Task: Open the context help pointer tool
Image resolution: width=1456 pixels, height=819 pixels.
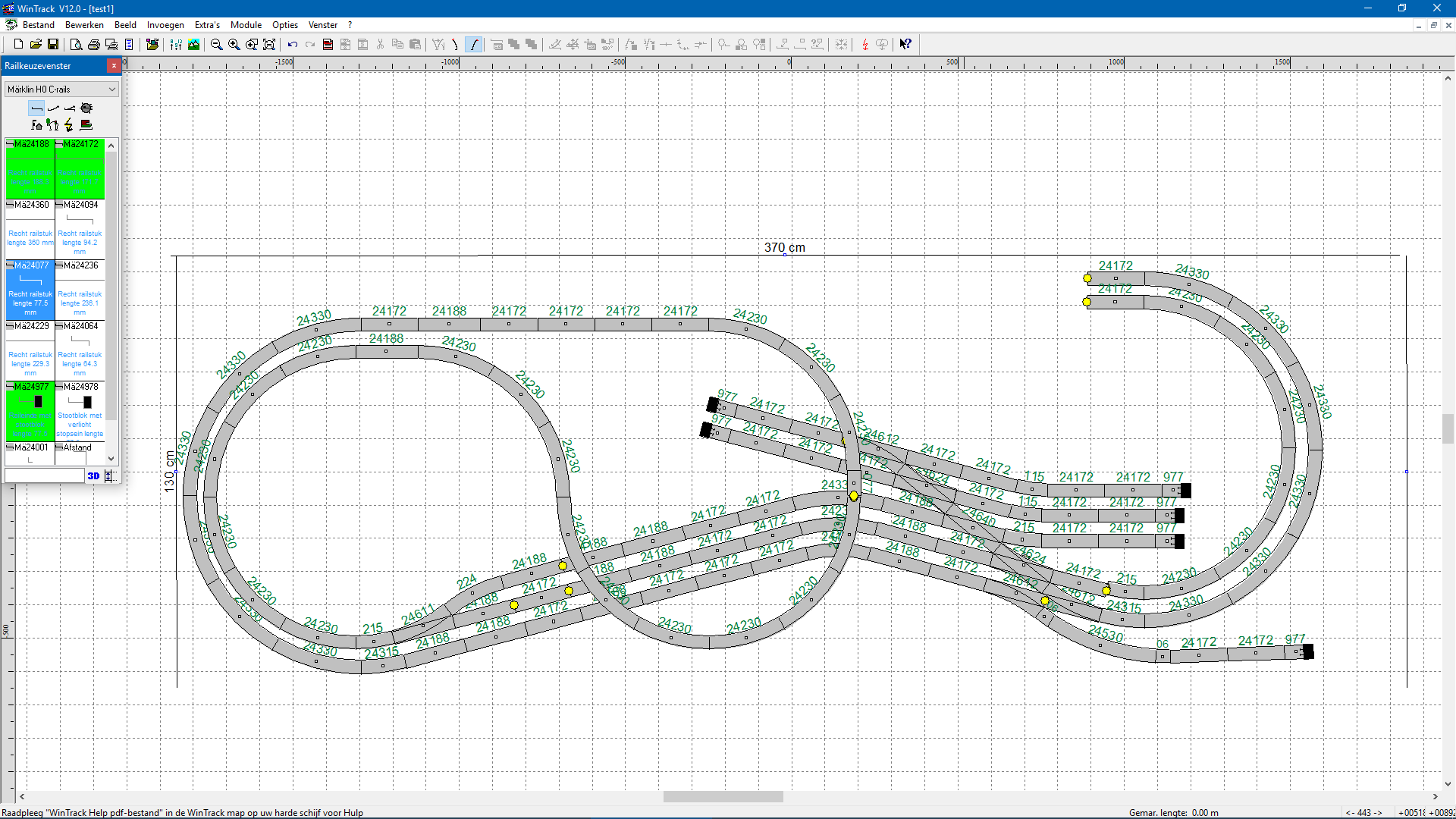Action: [905, 45]
